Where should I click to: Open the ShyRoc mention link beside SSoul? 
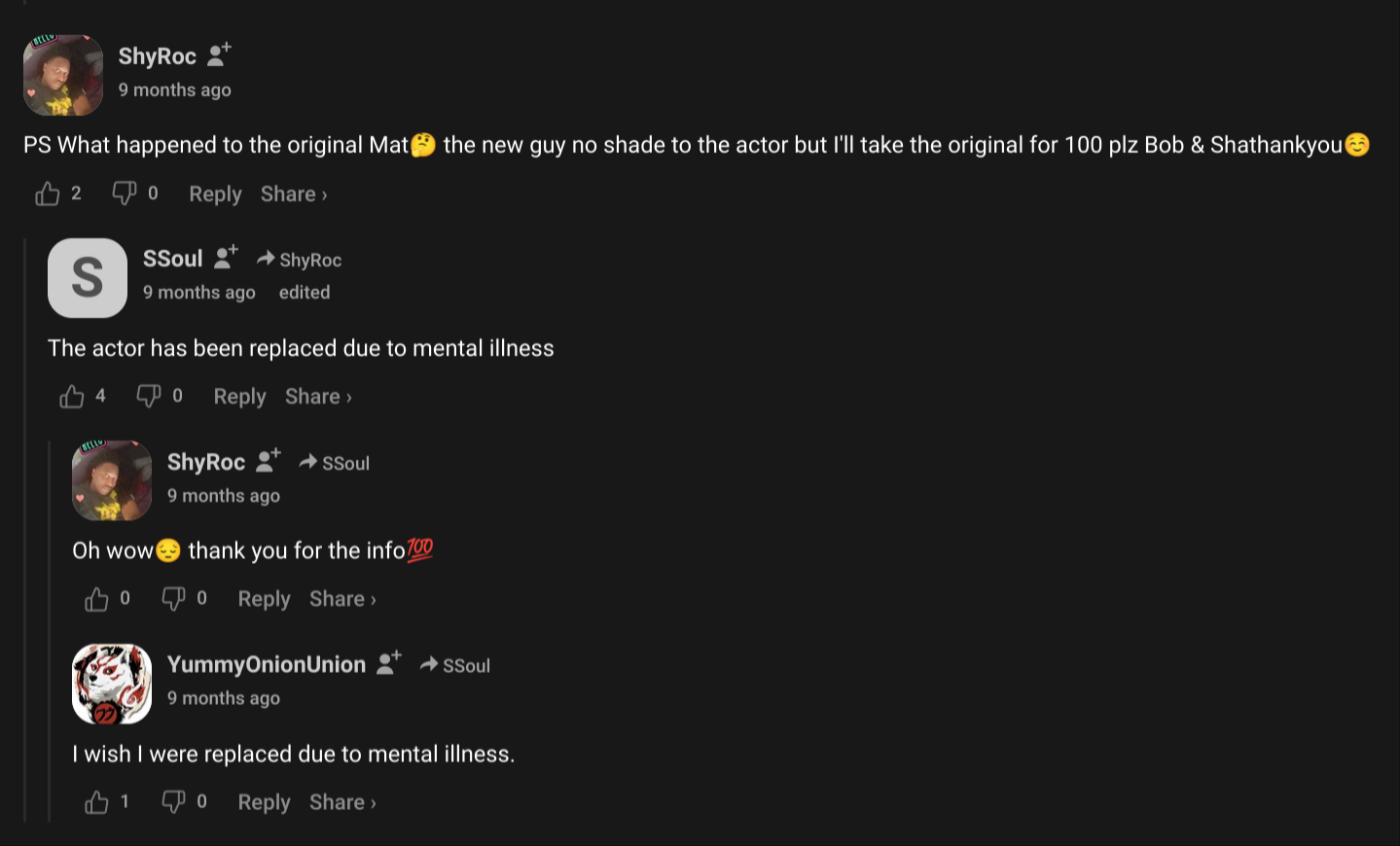pos(309,260)
